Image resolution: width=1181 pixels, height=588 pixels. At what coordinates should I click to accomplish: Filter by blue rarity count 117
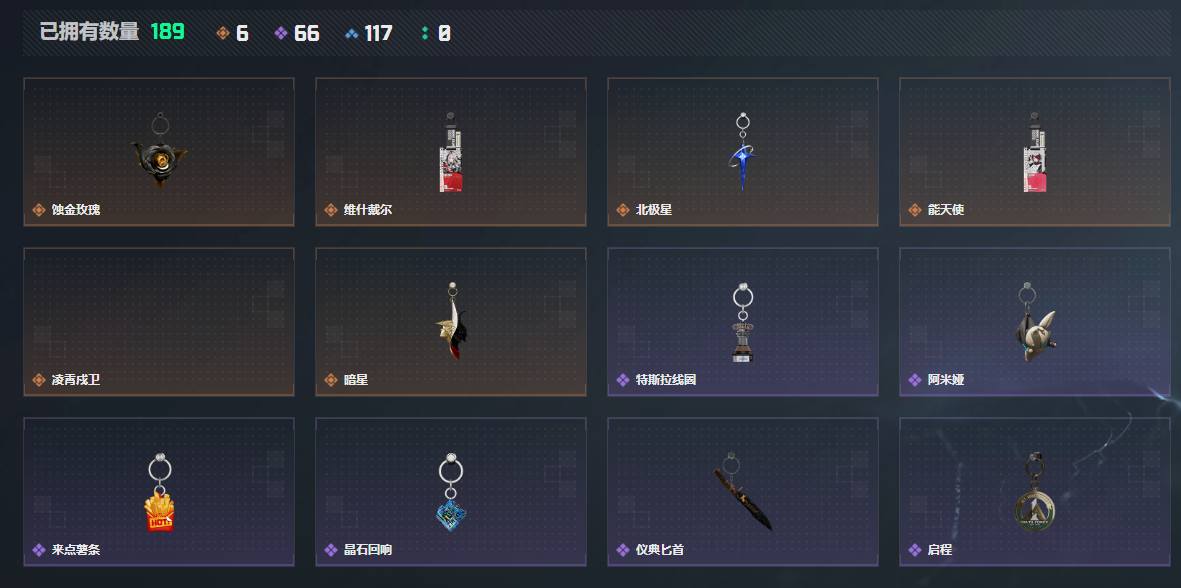click(x=368, y=33)
